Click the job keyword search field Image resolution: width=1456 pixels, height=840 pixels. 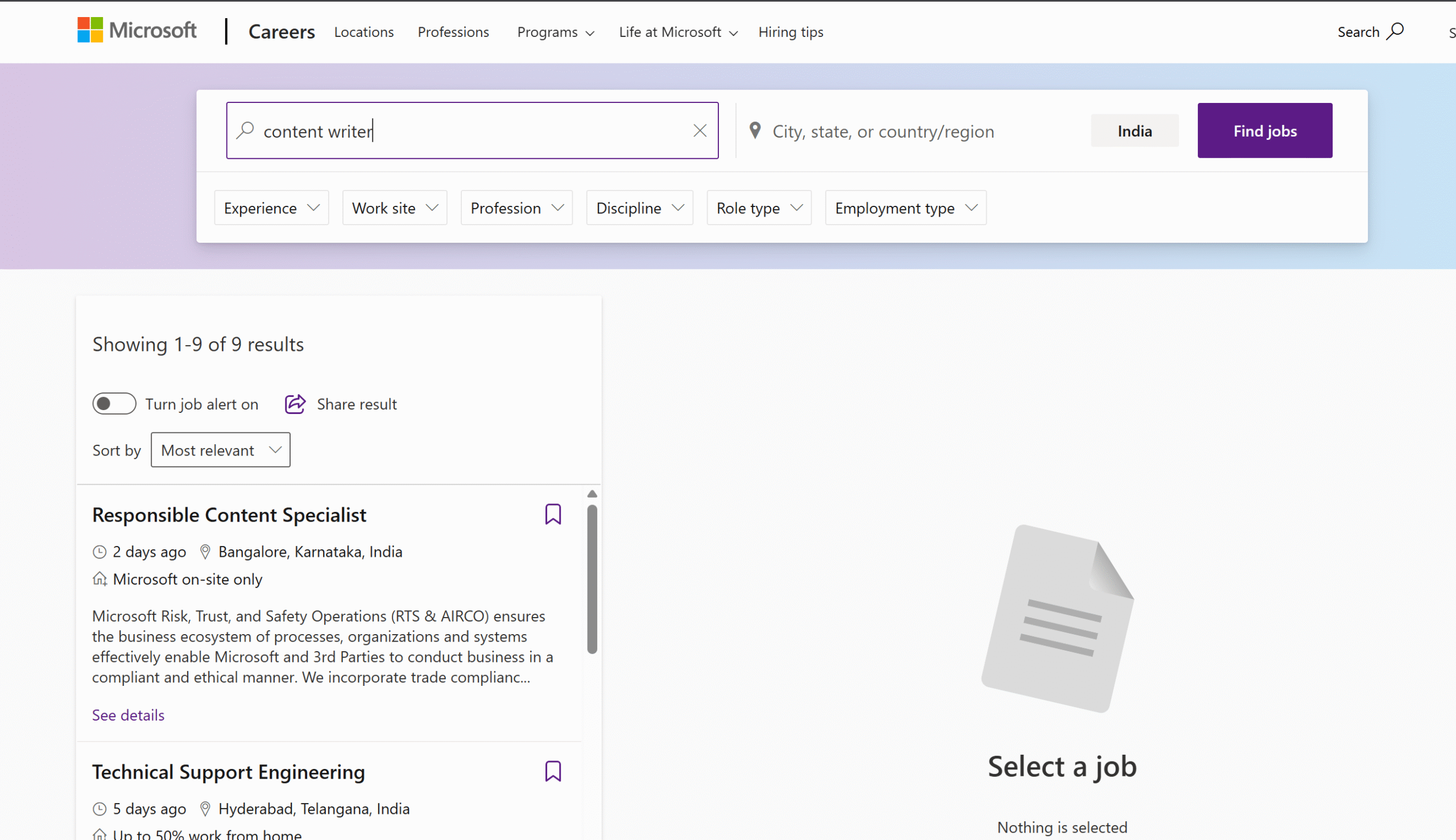pyautogui.click(x=472, y=130)
